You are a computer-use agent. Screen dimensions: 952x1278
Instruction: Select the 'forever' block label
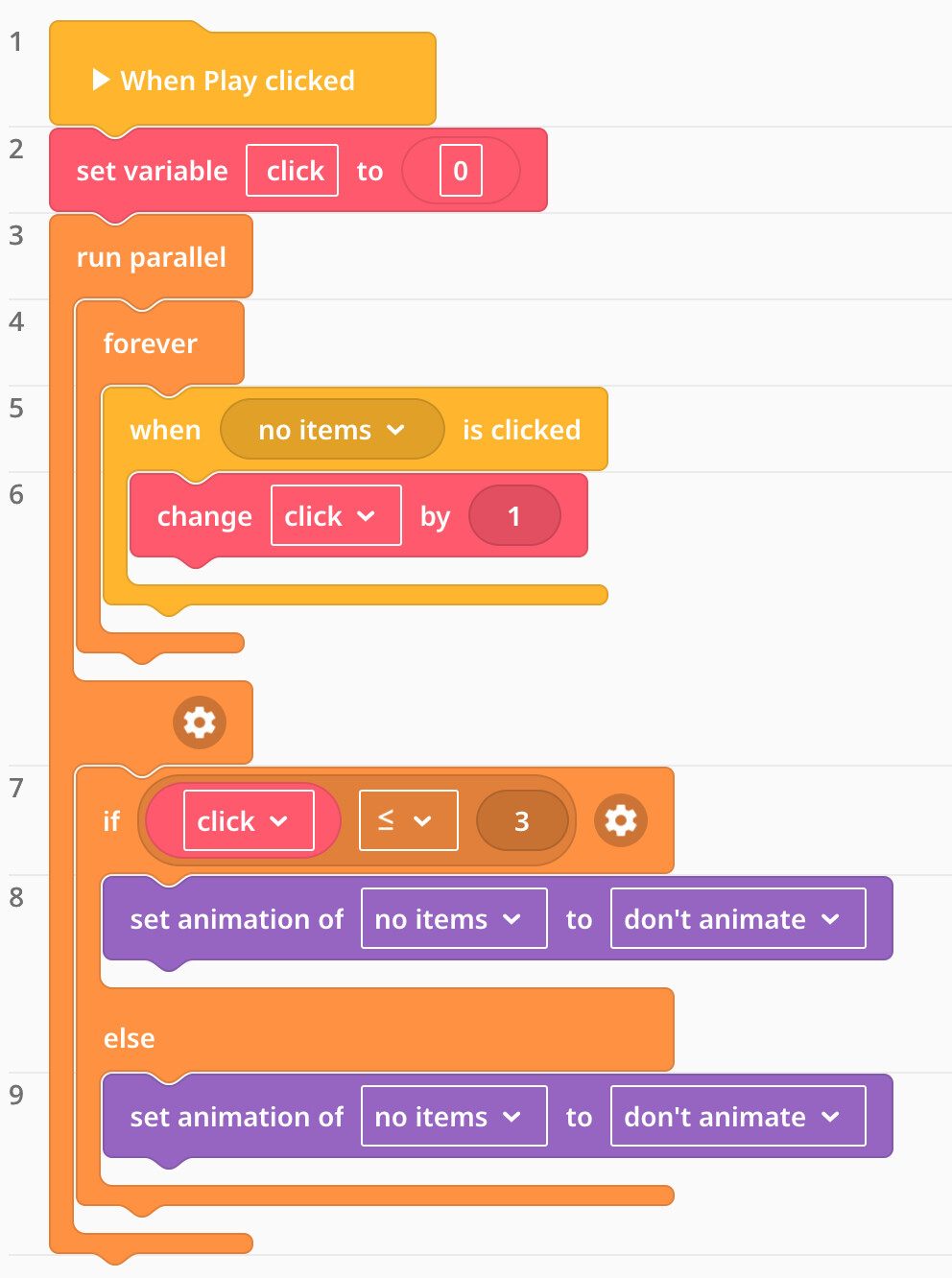(150, 343)
